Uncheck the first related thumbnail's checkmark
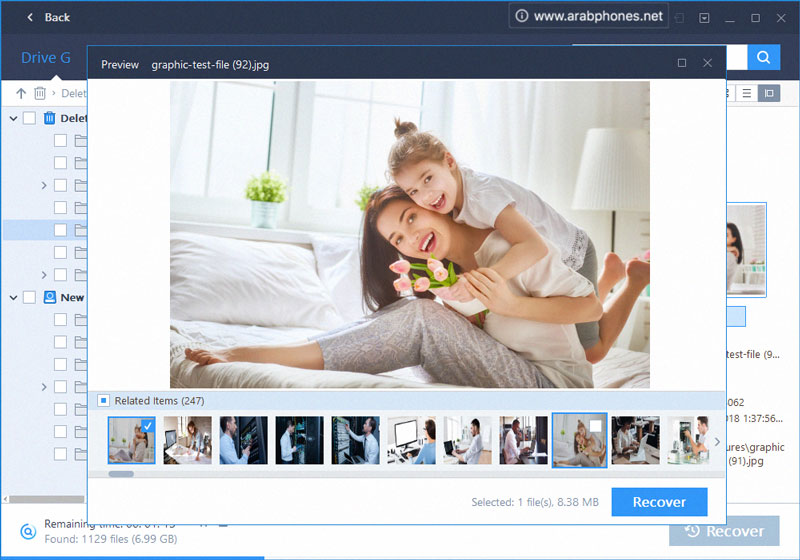Screen dimensions: 800x560 [147, 425]
